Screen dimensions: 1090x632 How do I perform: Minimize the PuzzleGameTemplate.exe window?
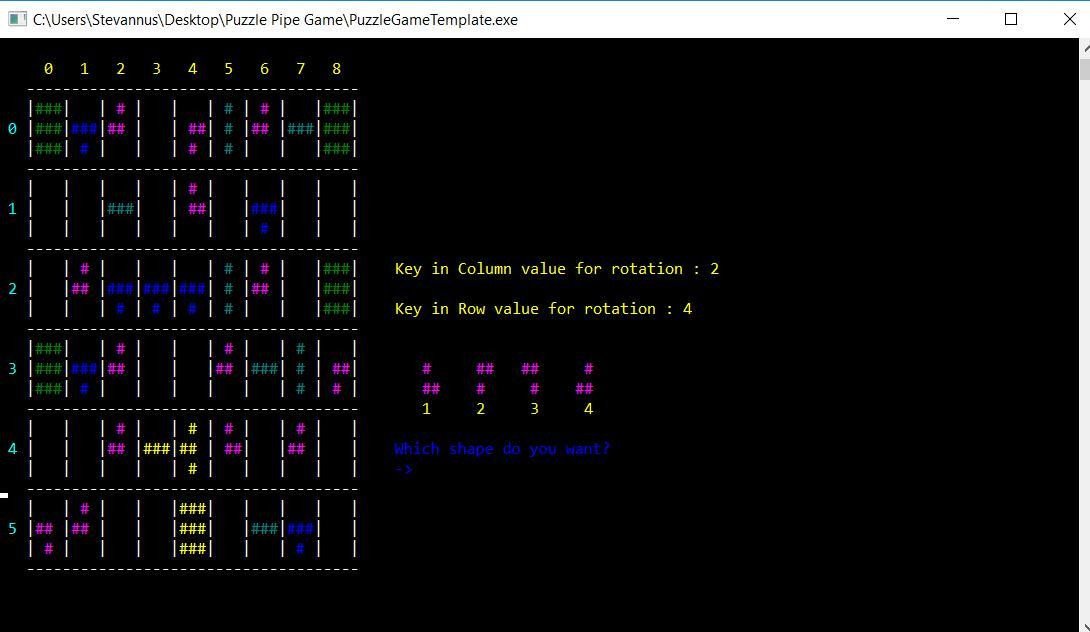pyautogui.click(x=953, y=19)
